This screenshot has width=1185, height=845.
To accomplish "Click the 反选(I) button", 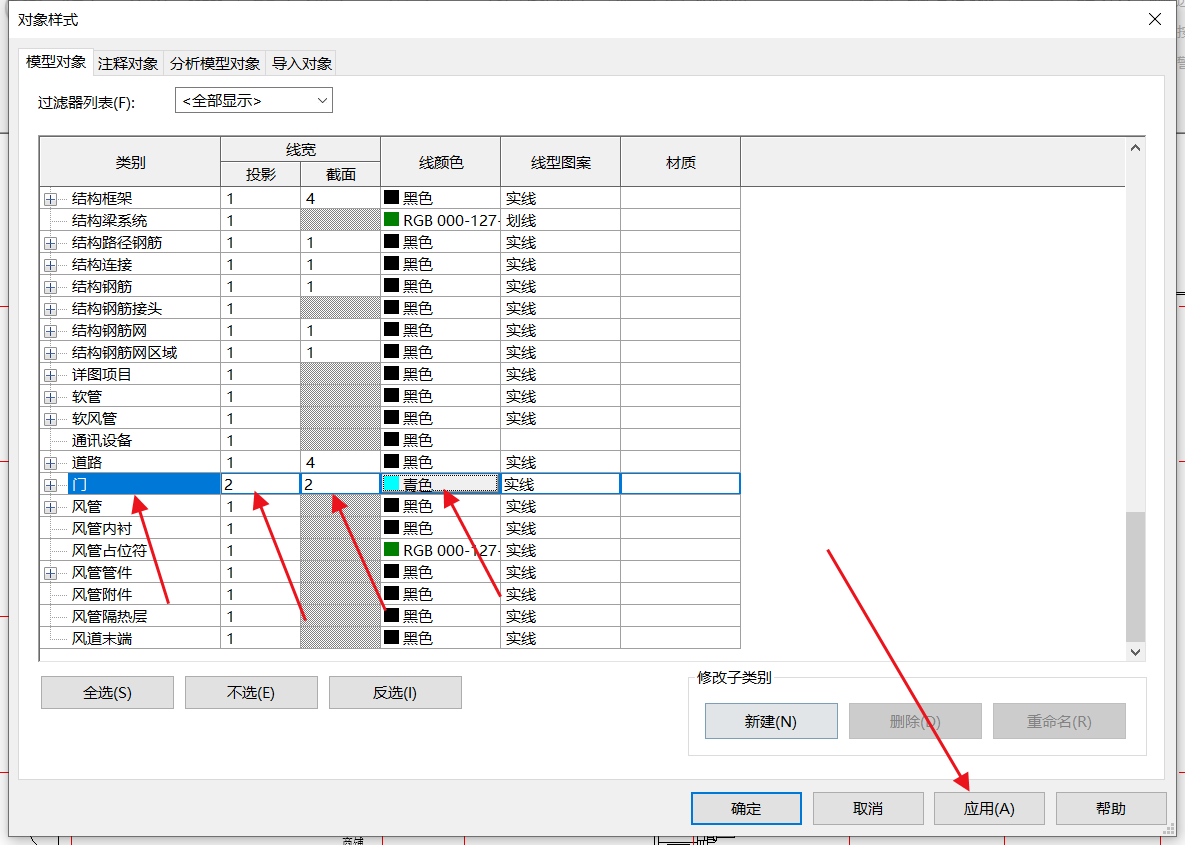I will pyautogui.click(x=395, y=693).
